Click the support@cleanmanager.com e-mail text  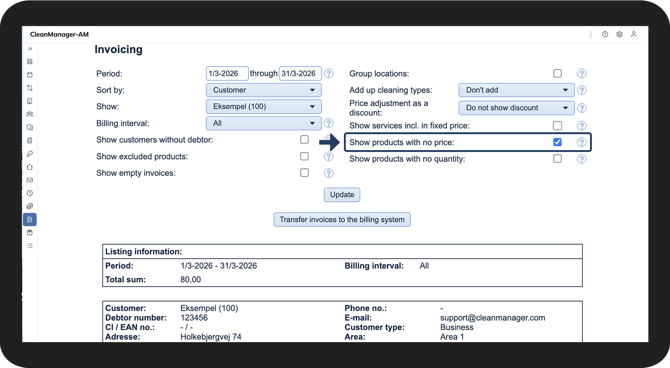(x=493, y=318)
